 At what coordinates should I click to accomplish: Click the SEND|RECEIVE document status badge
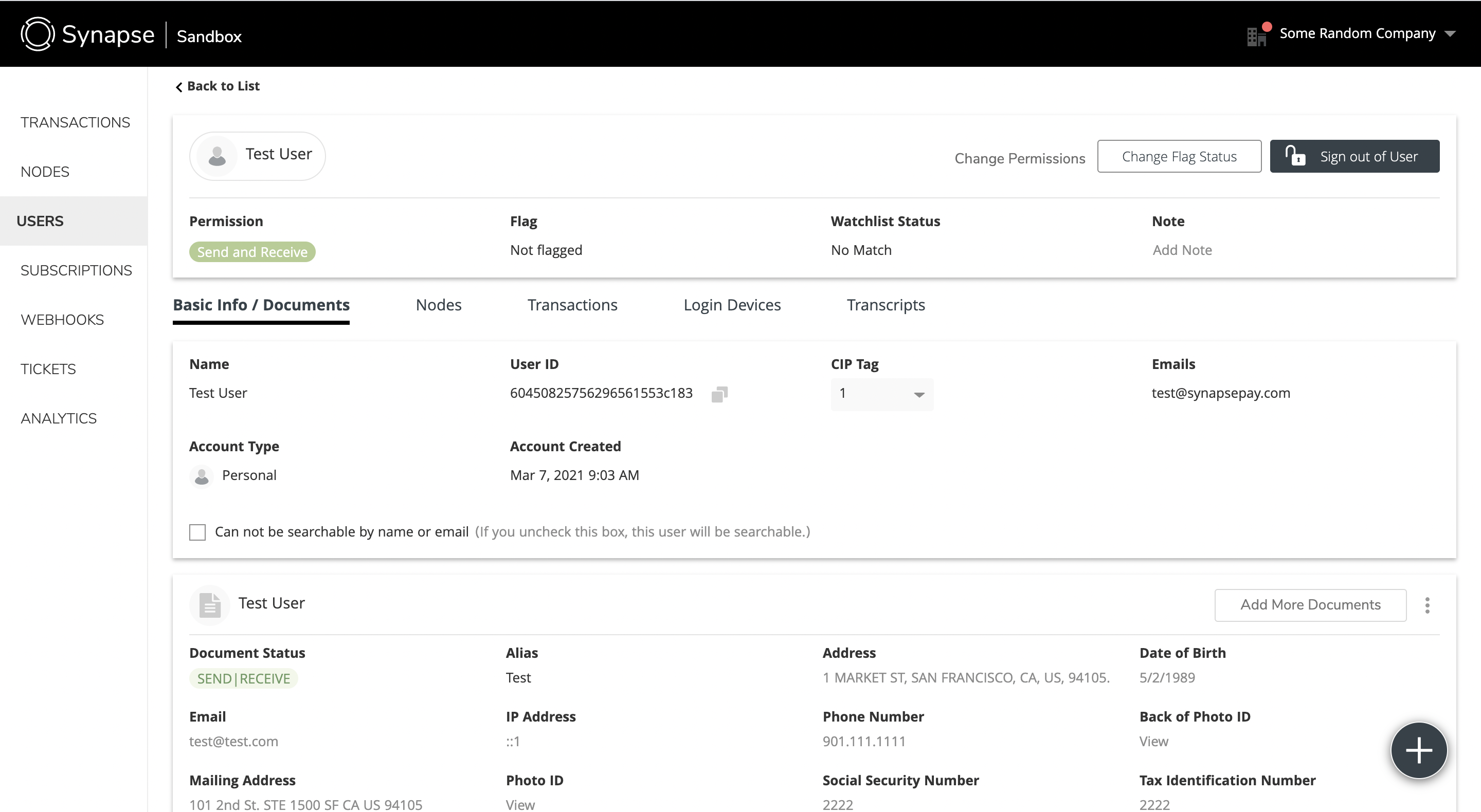(243, 679)
